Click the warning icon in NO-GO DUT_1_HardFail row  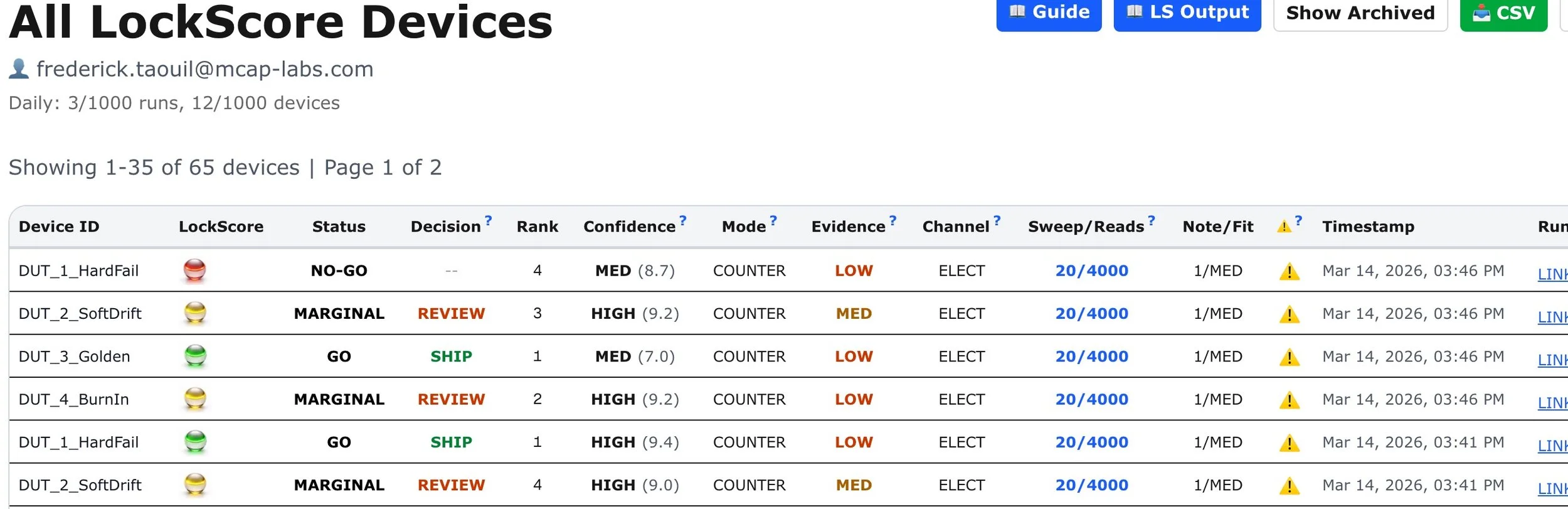(1290, 272)
